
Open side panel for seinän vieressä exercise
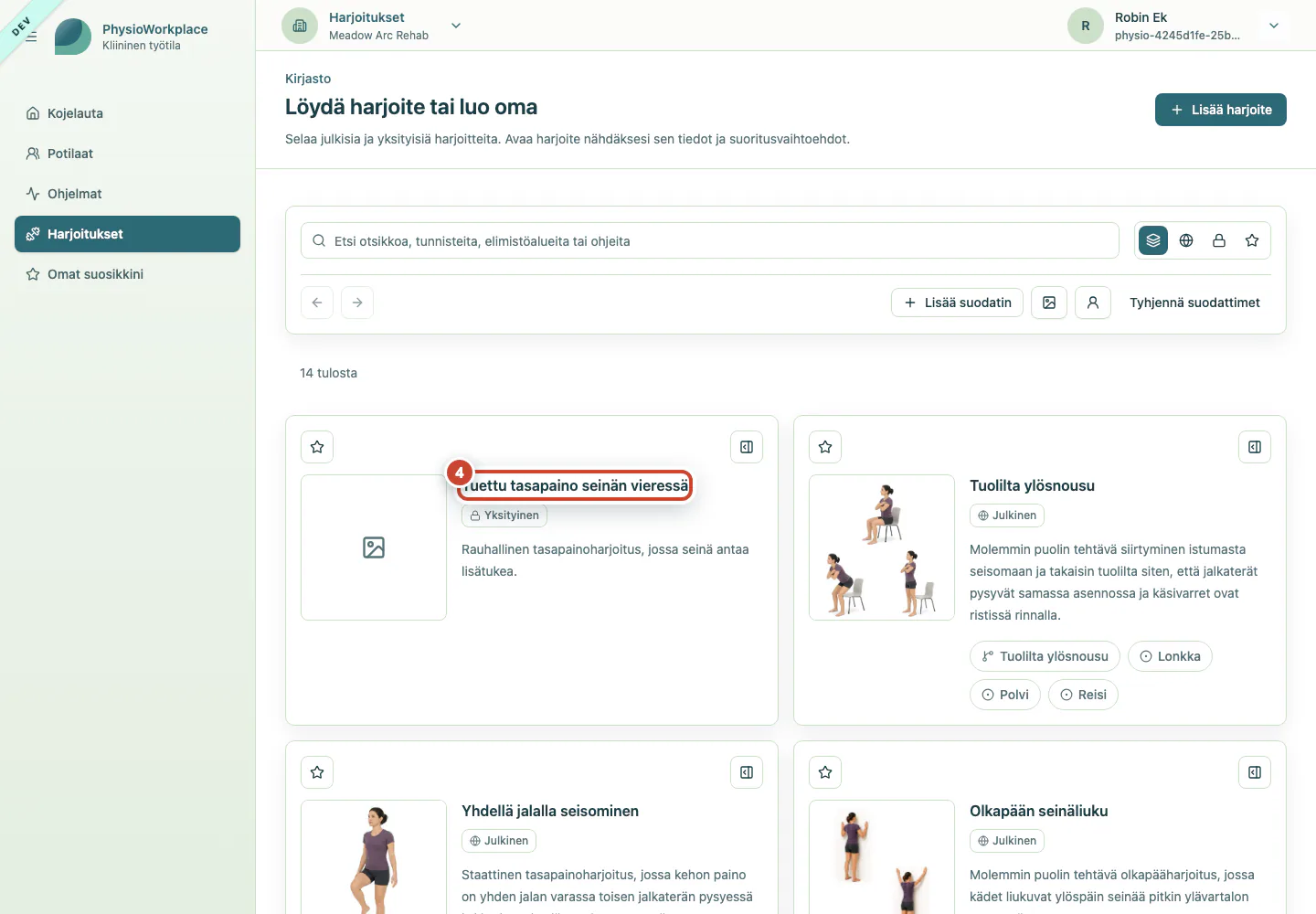pyautogui.click(x=747, y=447)
